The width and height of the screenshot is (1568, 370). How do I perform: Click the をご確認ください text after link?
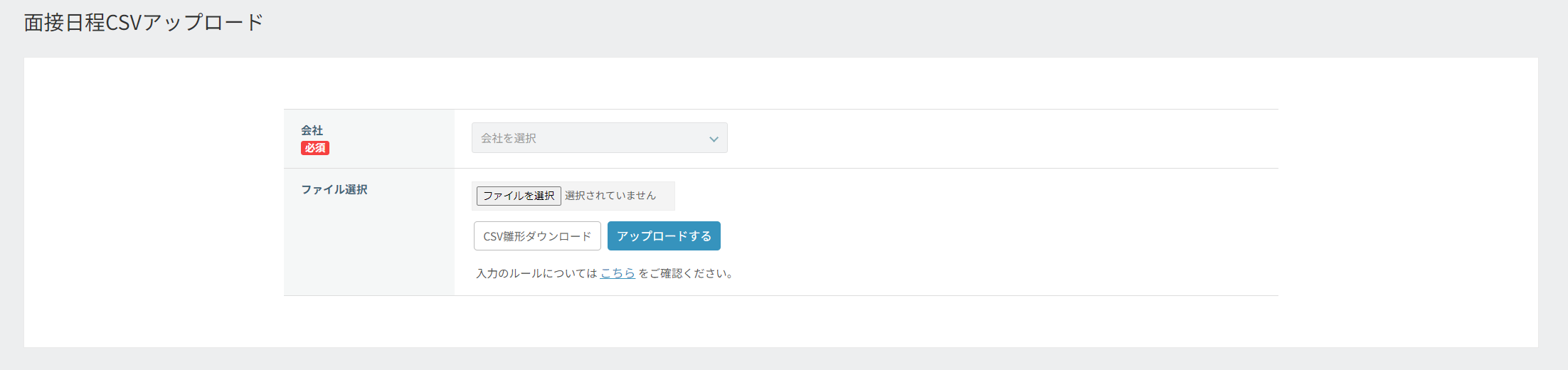click(x=686, y=273)
